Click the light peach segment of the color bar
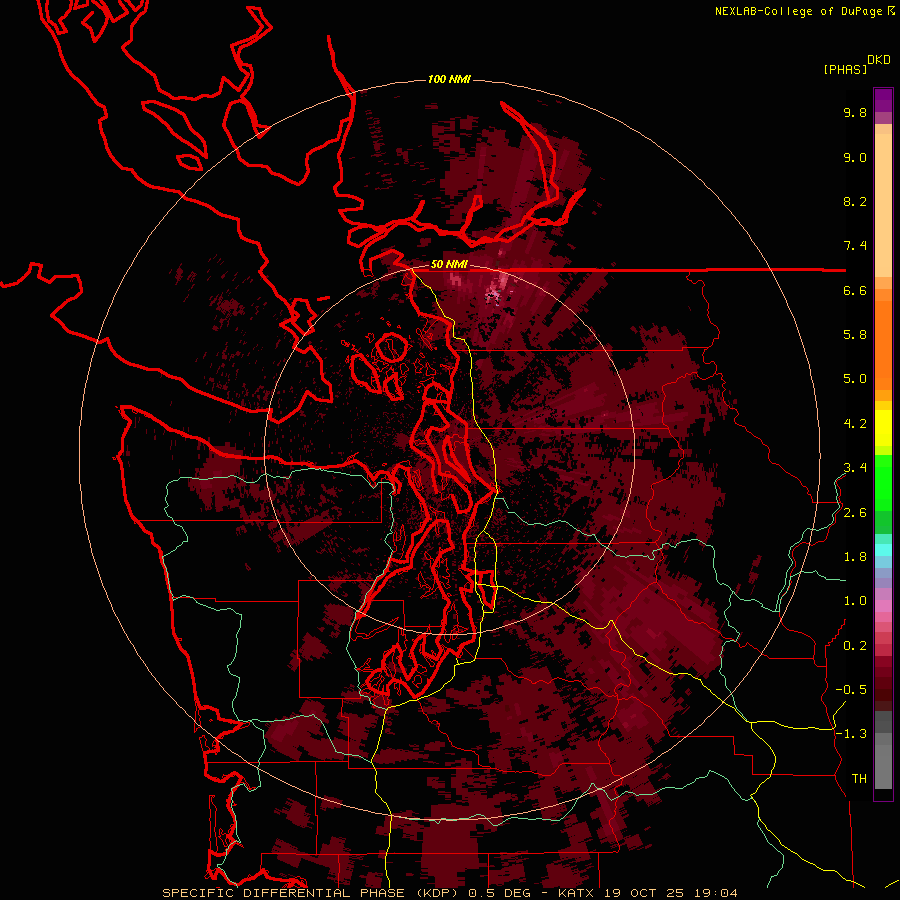This screenshot has width=900, height=900. [x=883, y=205]
